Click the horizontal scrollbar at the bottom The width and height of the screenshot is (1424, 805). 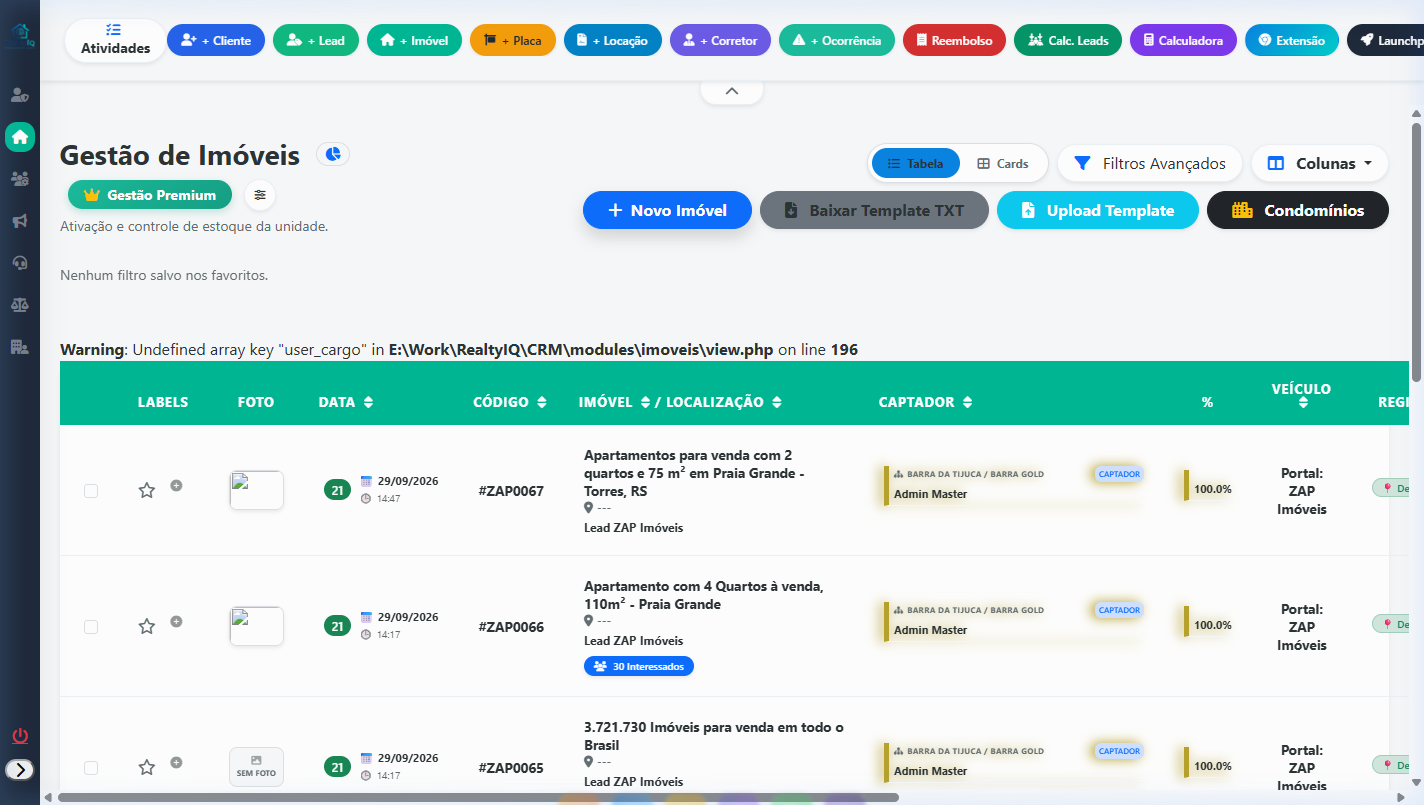pos(478,797)
